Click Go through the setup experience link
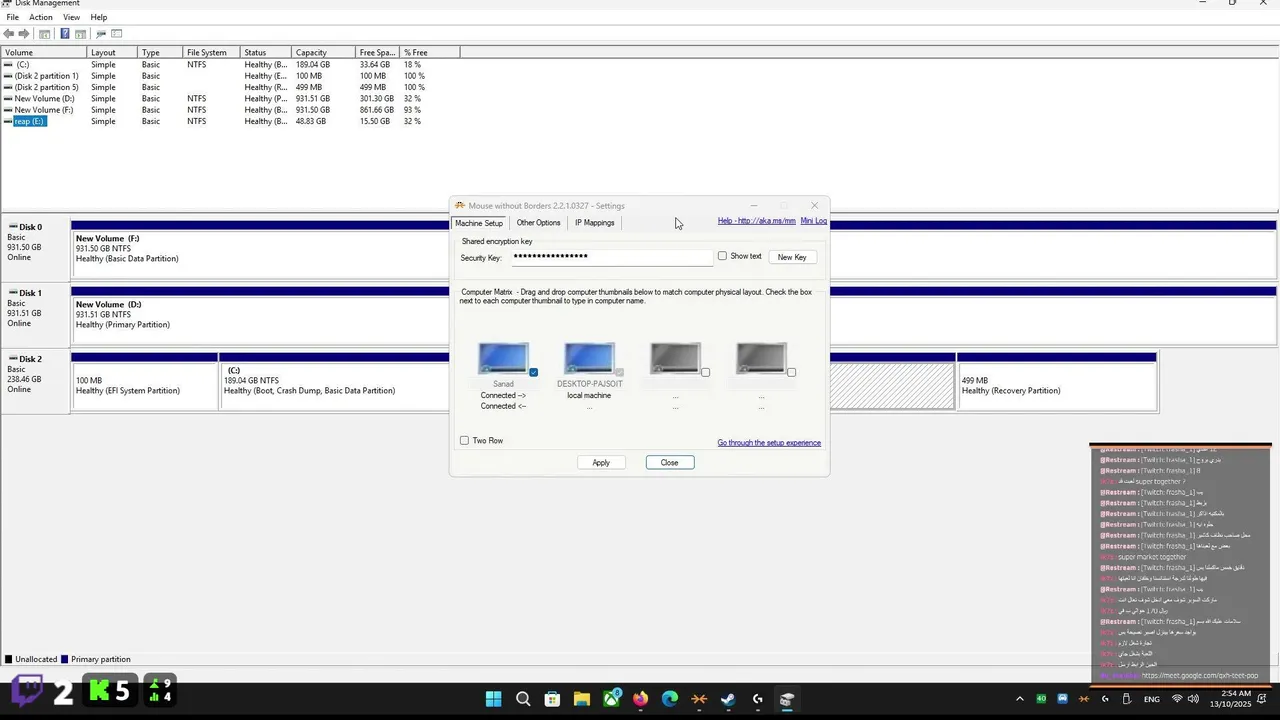The height and width of the screenshot is (720, 1280). [769, 443]
